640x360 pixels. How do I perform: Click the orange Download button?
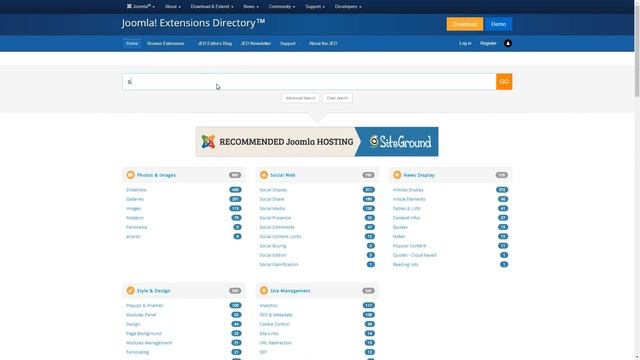[464, 24]
